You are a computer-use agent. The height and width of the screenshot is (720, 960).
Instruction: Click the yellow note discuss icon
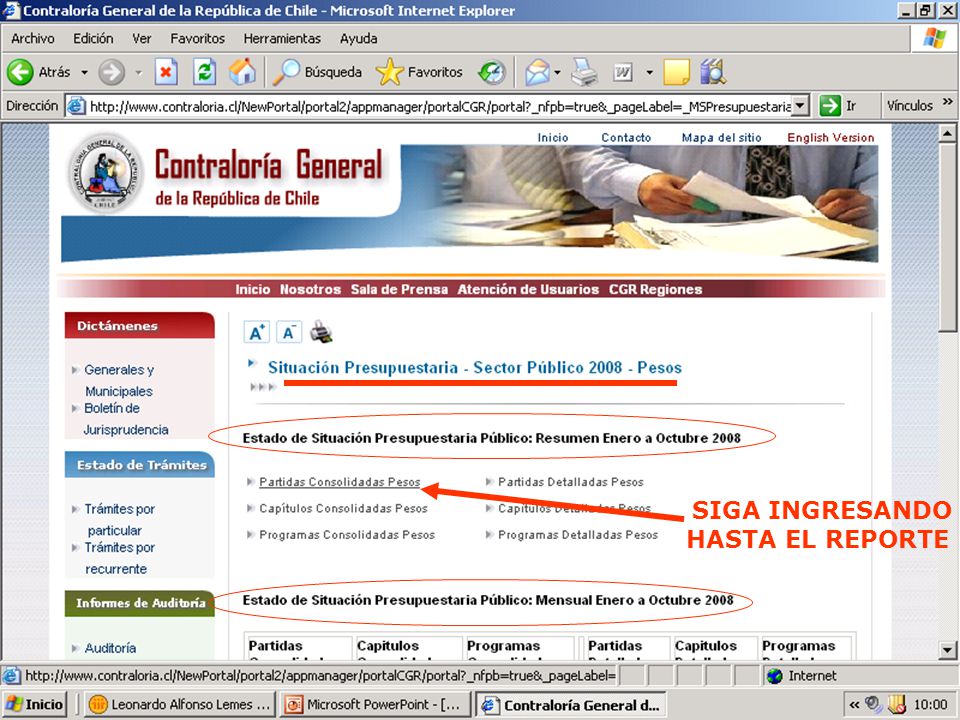(x=676, y=72)
